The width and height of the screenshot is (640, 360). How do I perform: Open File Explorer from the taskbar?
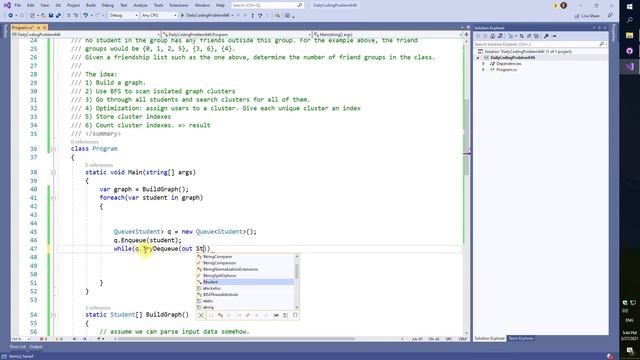629,36
